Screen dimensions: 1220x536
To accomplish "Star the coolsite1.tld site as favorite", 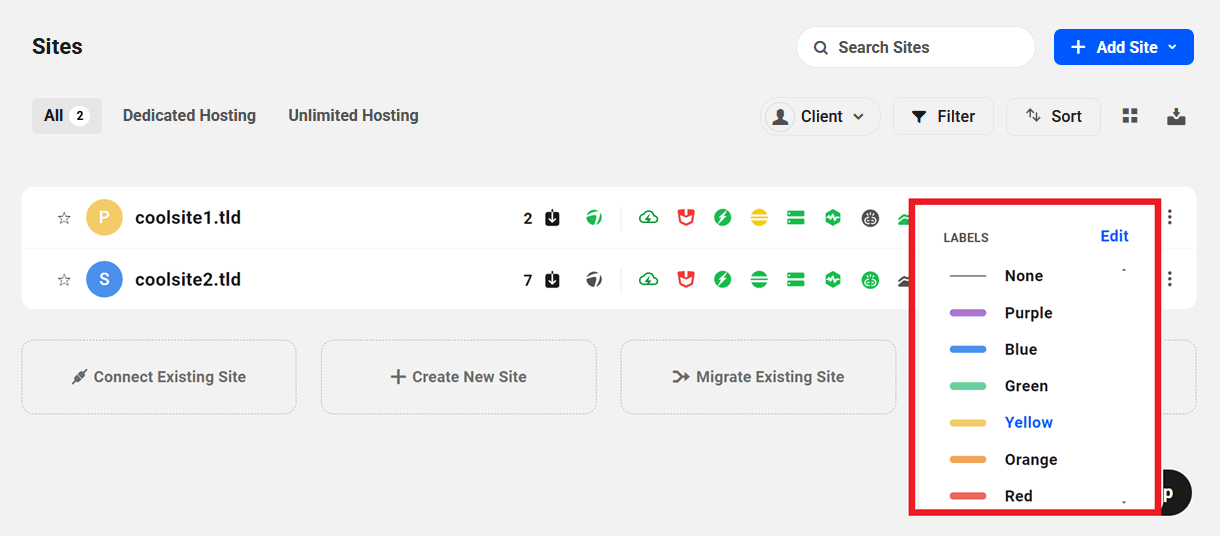I will pyautogui.click(x=64, y=218).
